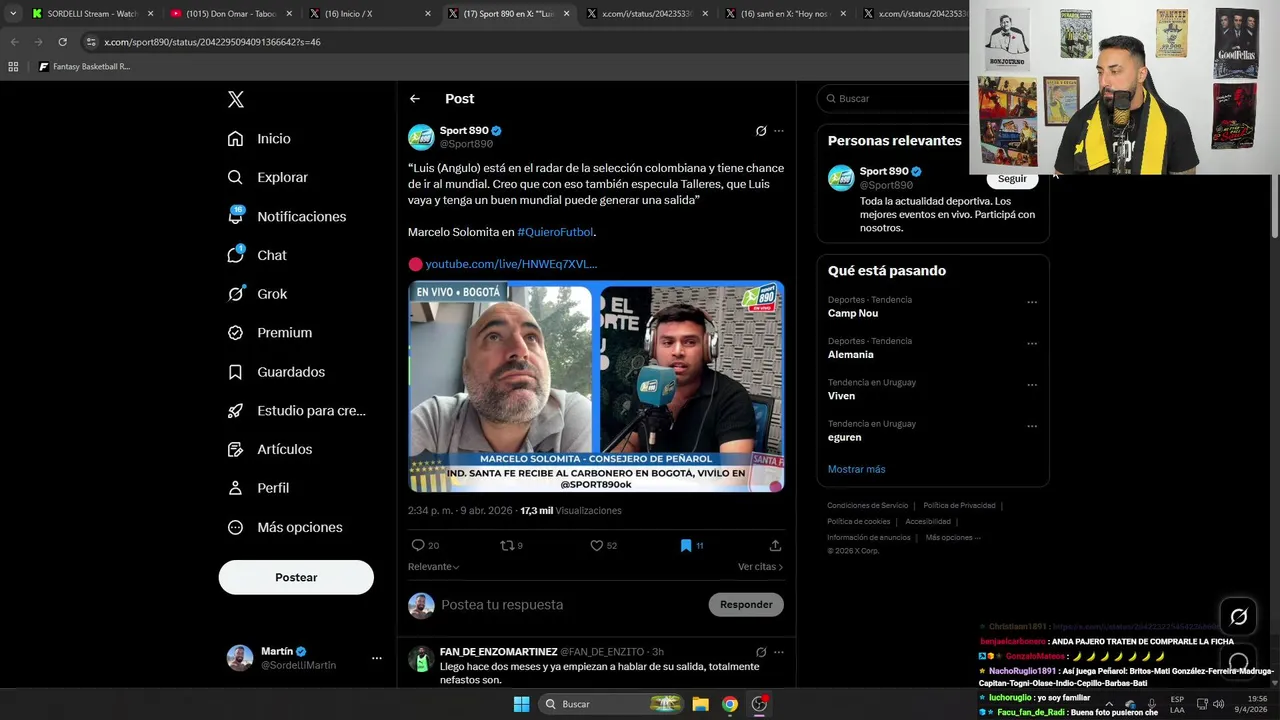This screenshot has height=720, width=1280.
Task: Click the Postear button
Action: pyautogui.click(x=296, y=577)
